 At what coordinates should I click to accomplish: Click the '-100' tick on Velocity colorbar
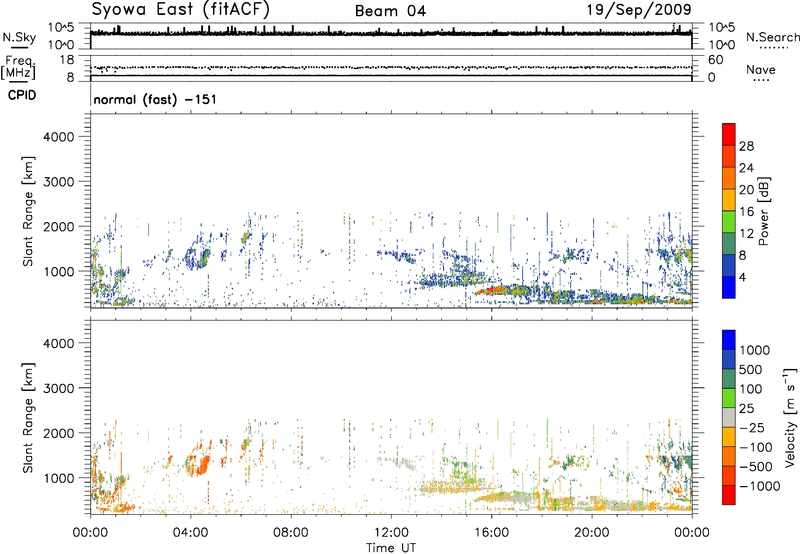point(756,447)
